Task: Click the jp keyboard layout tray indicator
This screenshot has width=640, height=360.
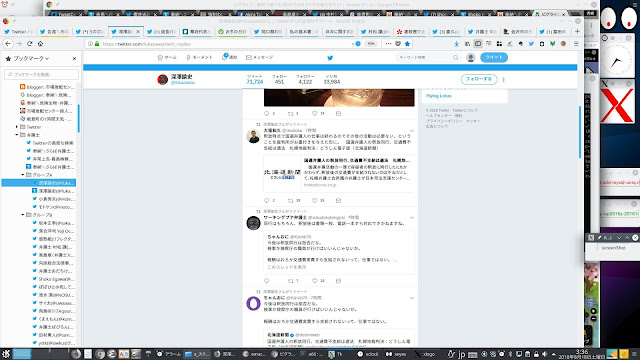Action: [x=462, y=354]
